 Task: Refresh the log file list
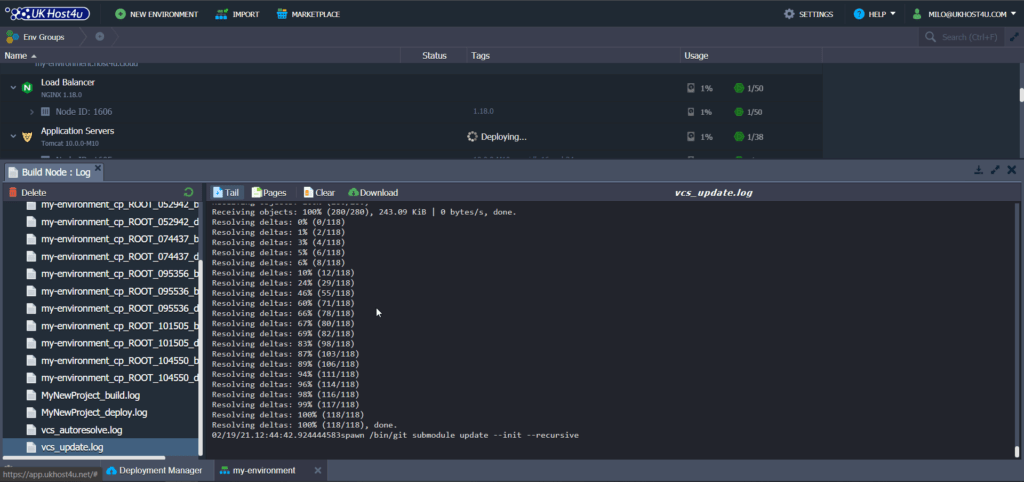point(189,192)
